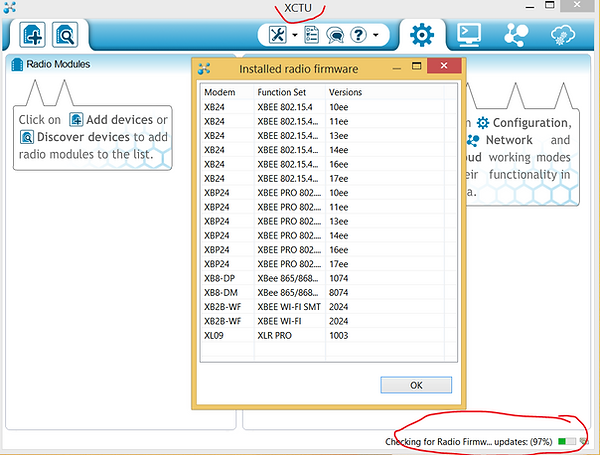Click the XCTU logo in title bar

pos(10,7)
